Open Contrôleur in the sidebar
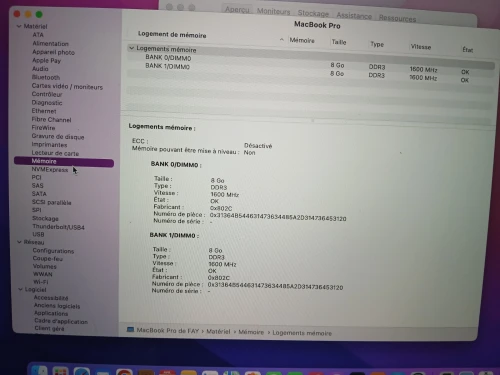Image resolution: width=500 pixels, height=375 pixels. (x=47, y=94)
